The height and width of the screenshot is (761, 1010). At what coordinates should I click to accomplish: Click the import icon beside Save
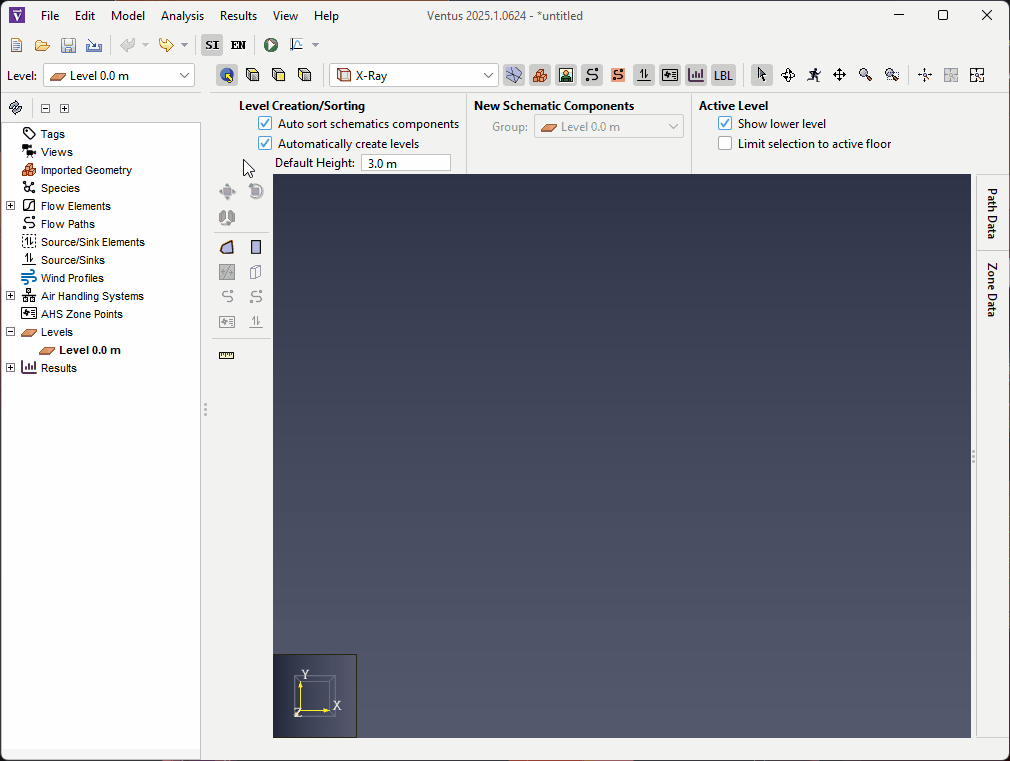(94, 45)
